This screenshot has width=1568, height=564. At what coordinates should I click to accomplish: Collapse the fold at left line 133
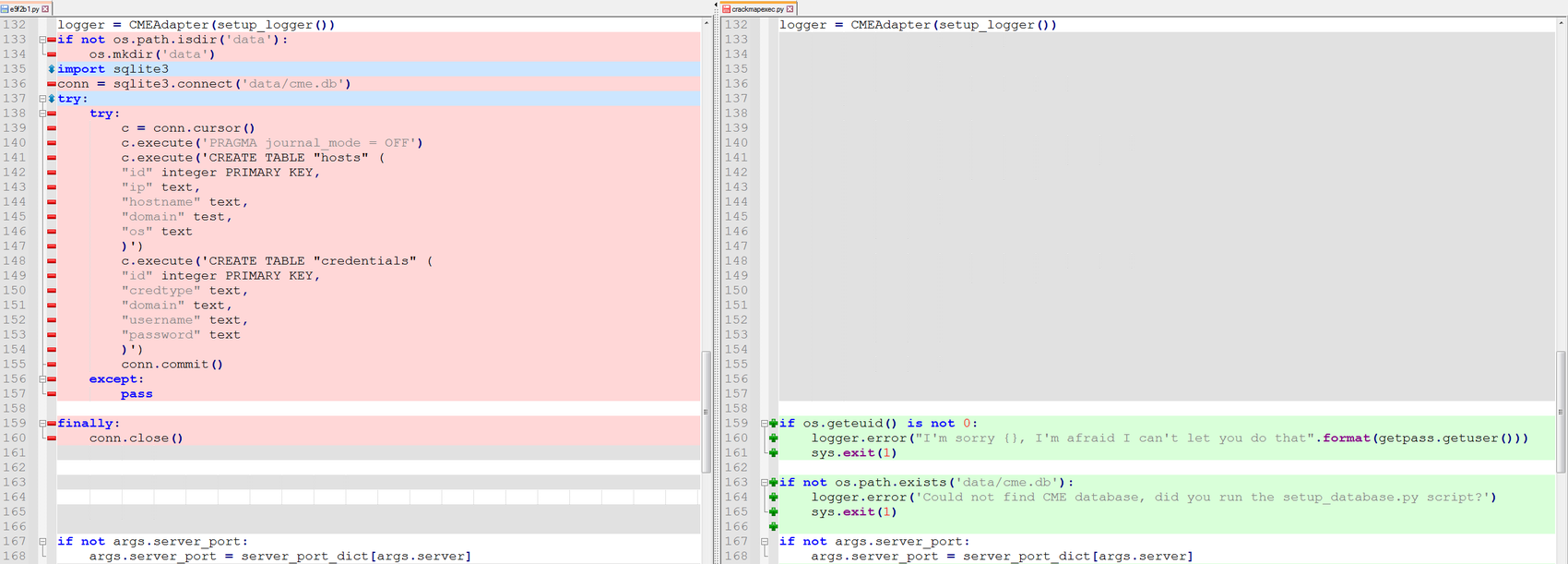click(42, 40)
